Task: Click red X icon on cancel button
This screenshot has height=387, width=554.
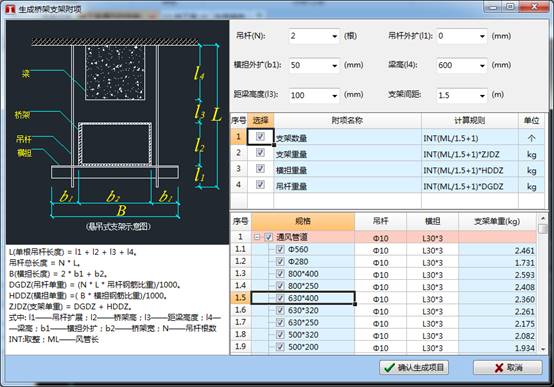Action: (499, 368)
